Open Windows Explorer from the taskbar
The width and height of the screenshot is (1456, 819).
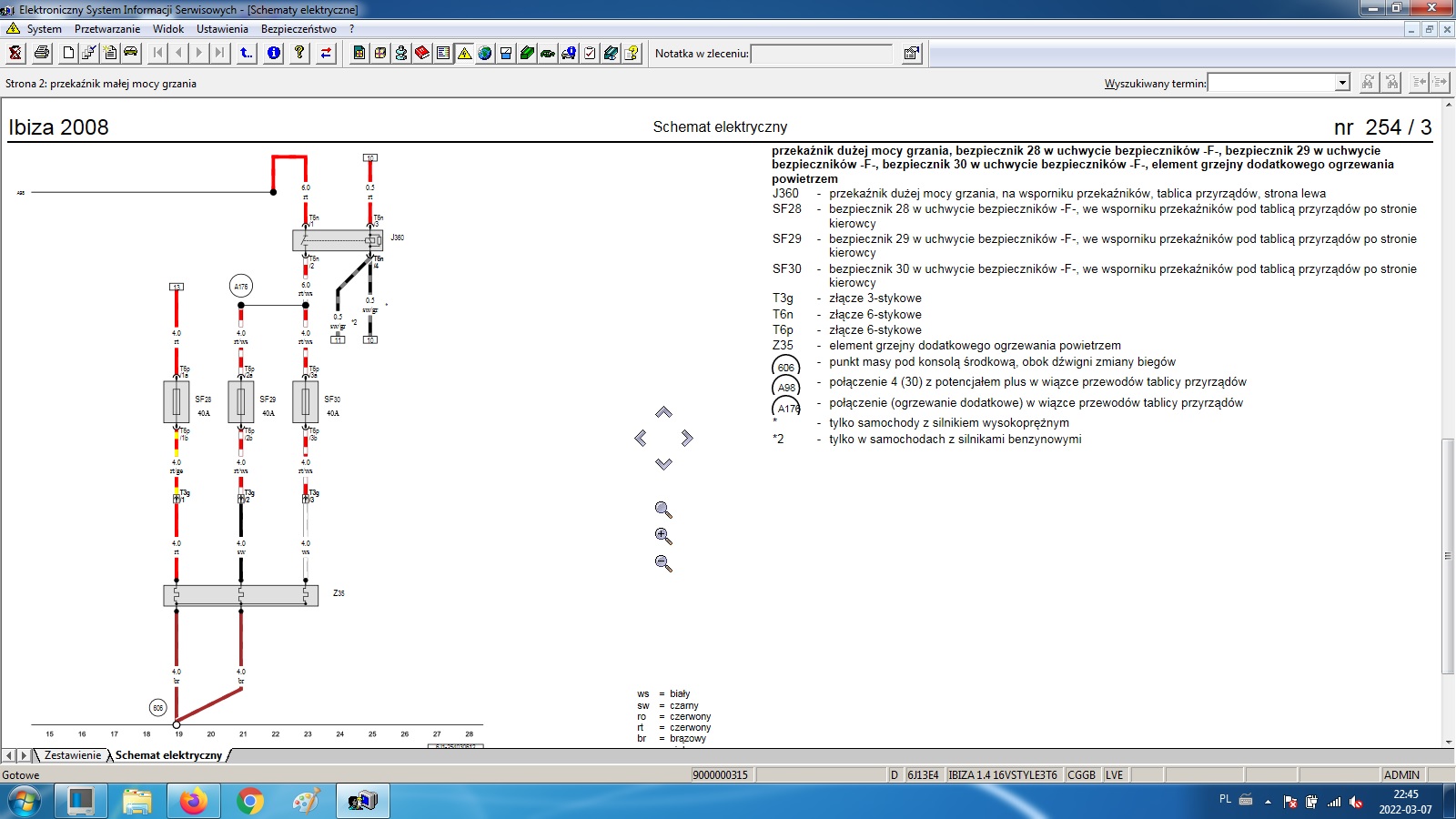[x=136, y=802]
